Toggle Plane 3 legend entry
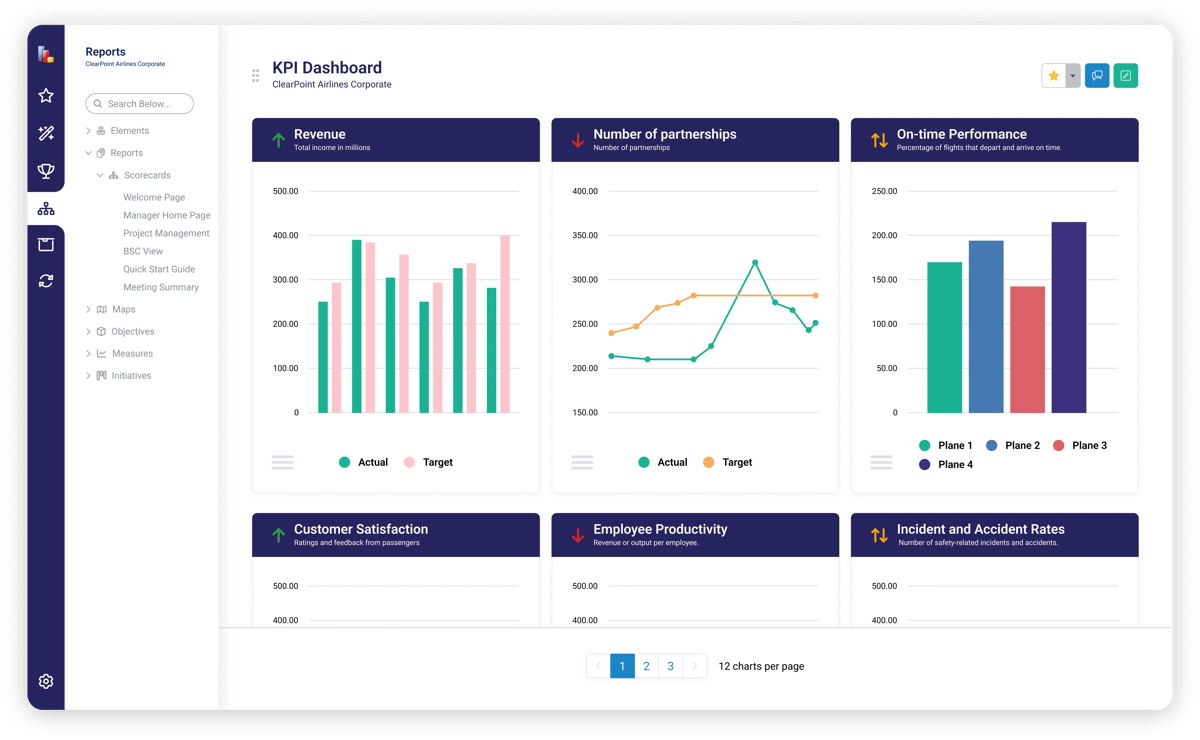1200x740 pixels. 1080,446
